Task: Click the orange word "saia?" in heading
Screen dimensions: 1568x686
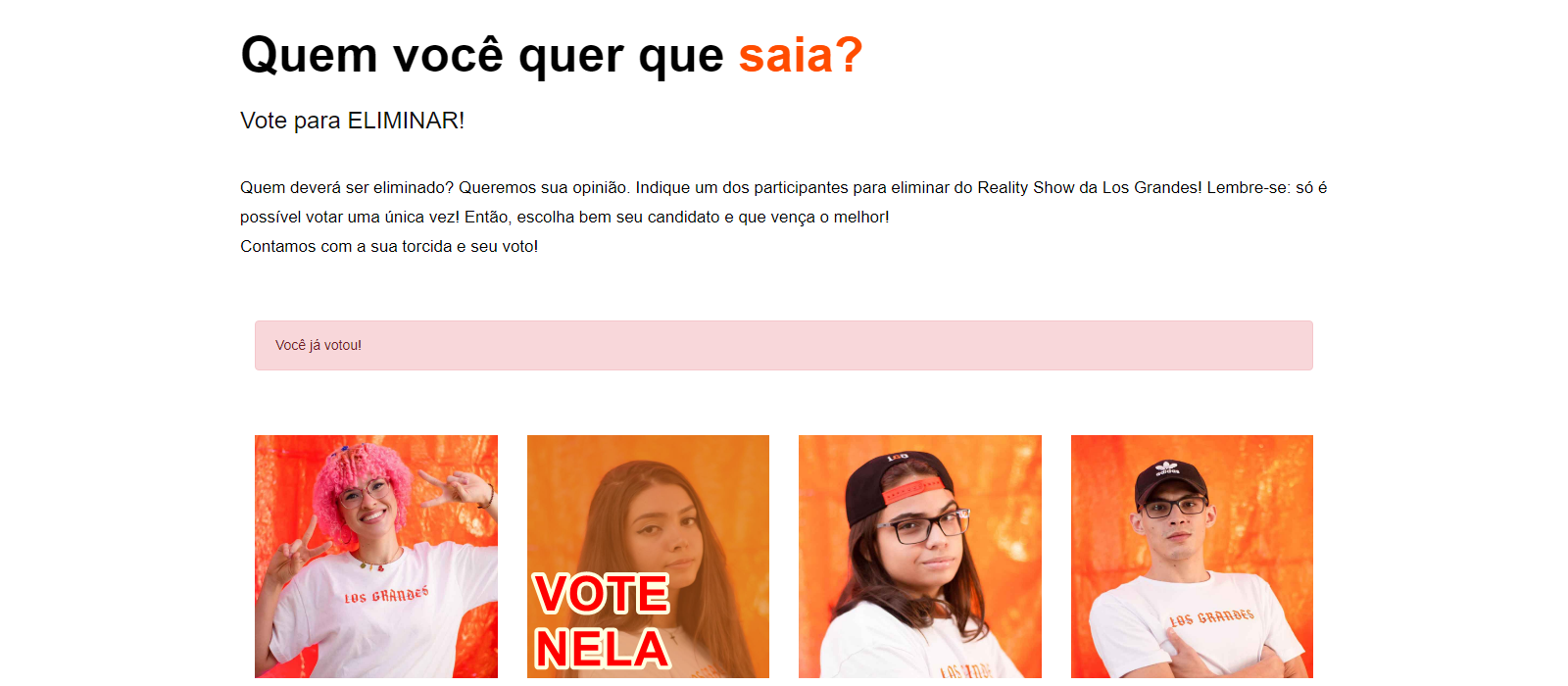Action: pos(801,55)
